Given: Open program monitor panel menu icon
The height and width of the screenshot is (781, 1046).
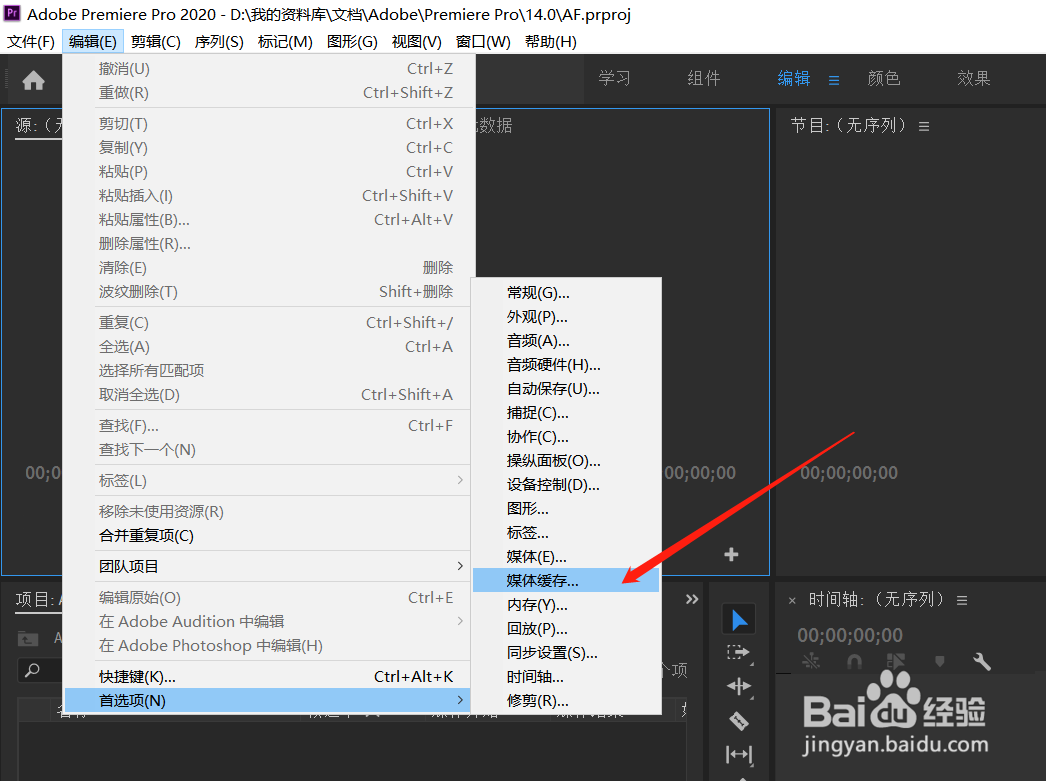Looking at the screenshot, I should click(x=924, y=126).
